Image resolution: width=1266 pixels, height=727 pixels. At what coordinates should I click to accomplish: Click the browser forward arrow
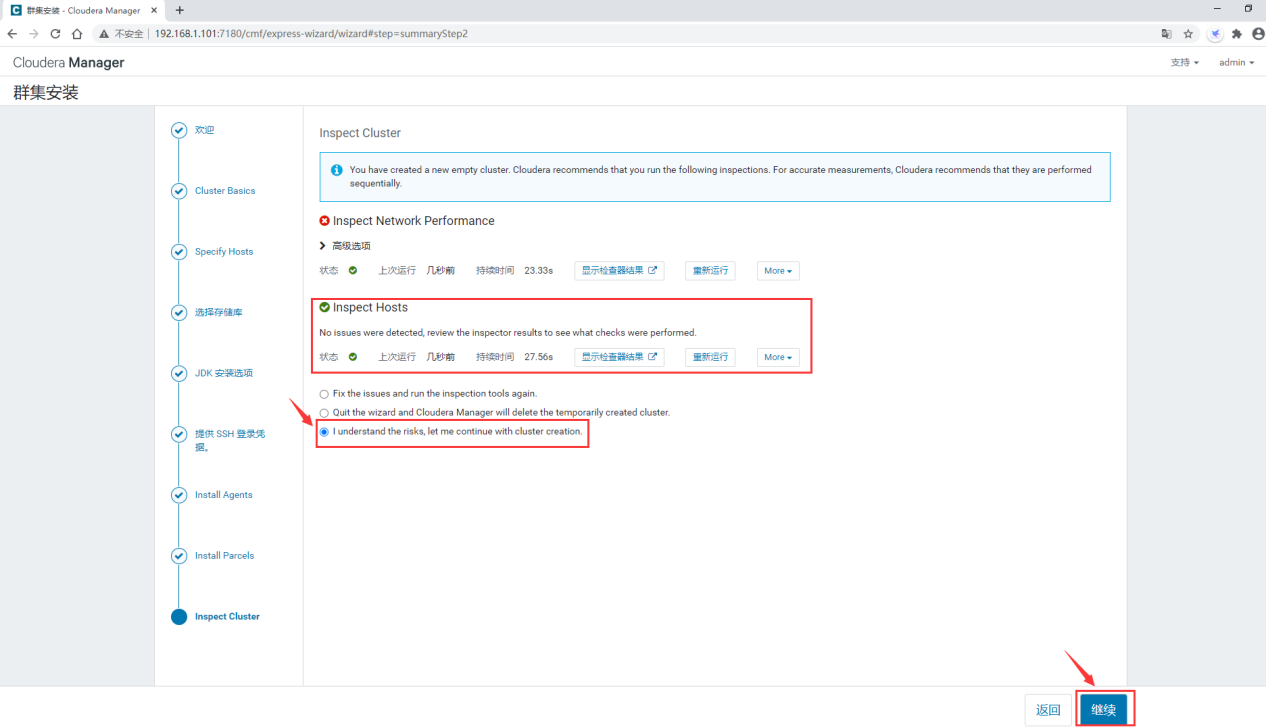33,33
